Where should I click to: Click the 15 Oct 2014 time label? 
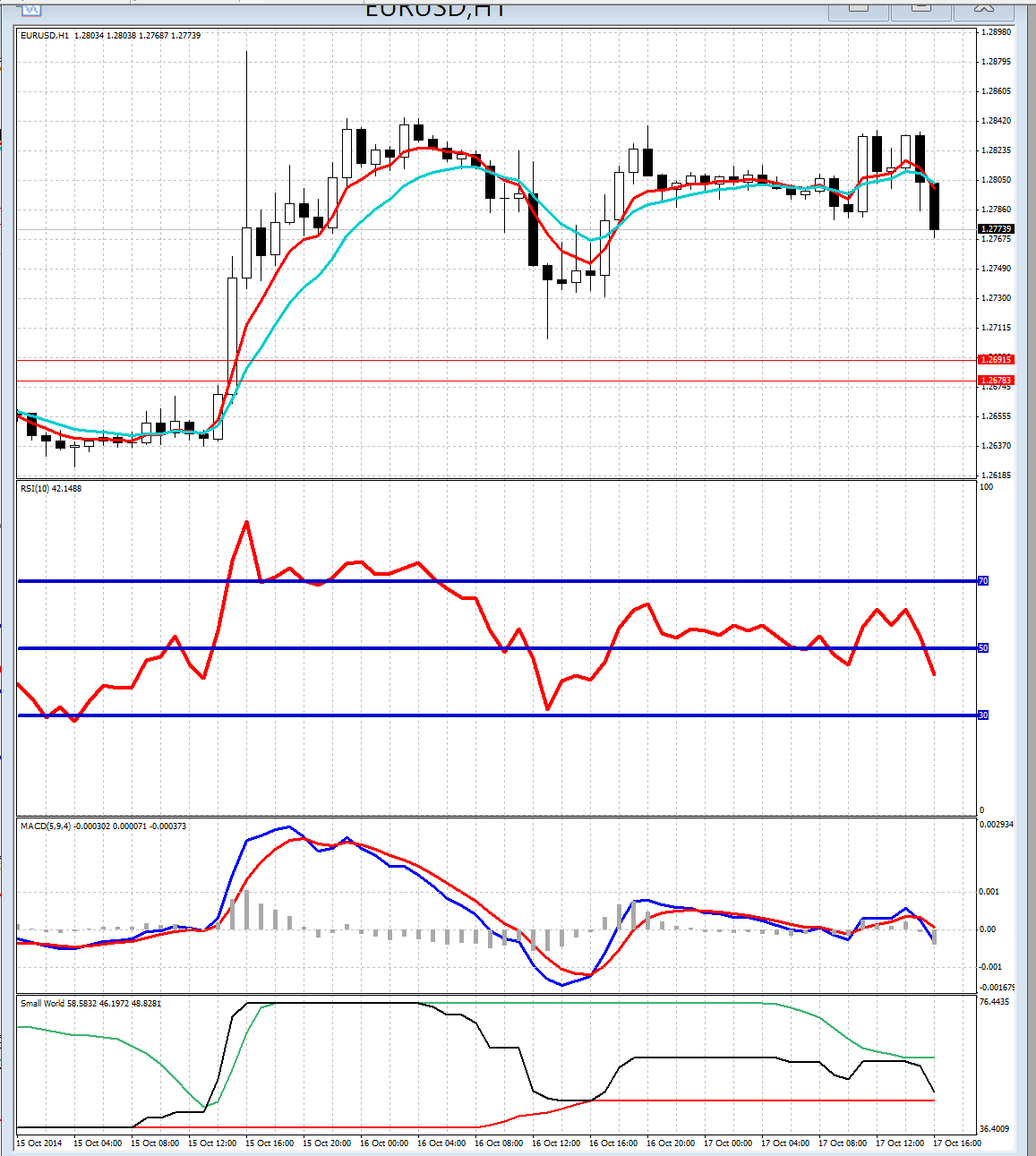[39, 1143]
